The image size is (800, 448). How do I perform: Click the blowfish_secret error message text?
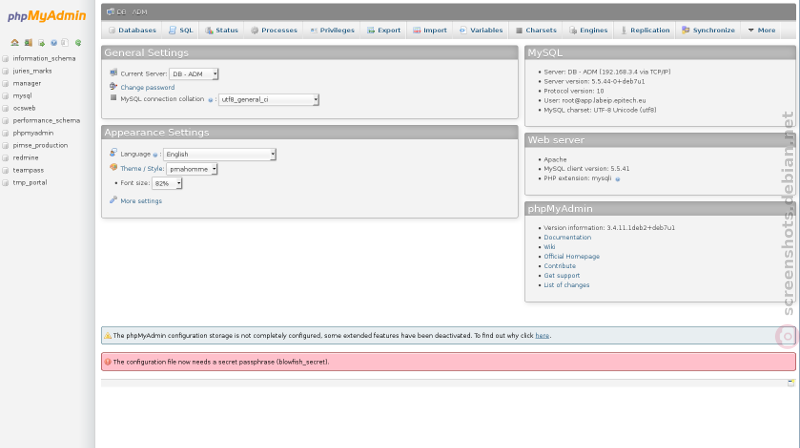[221, 362]
